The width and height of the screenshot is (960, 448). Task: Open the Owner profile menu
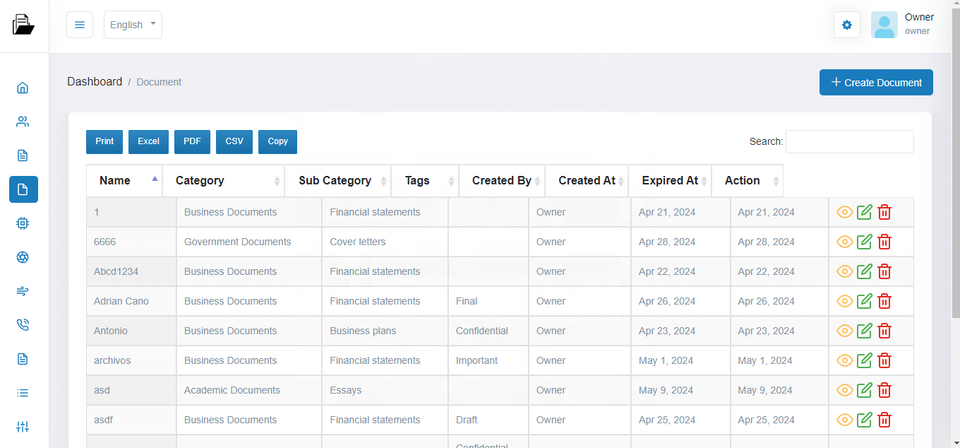coord(902,25)
